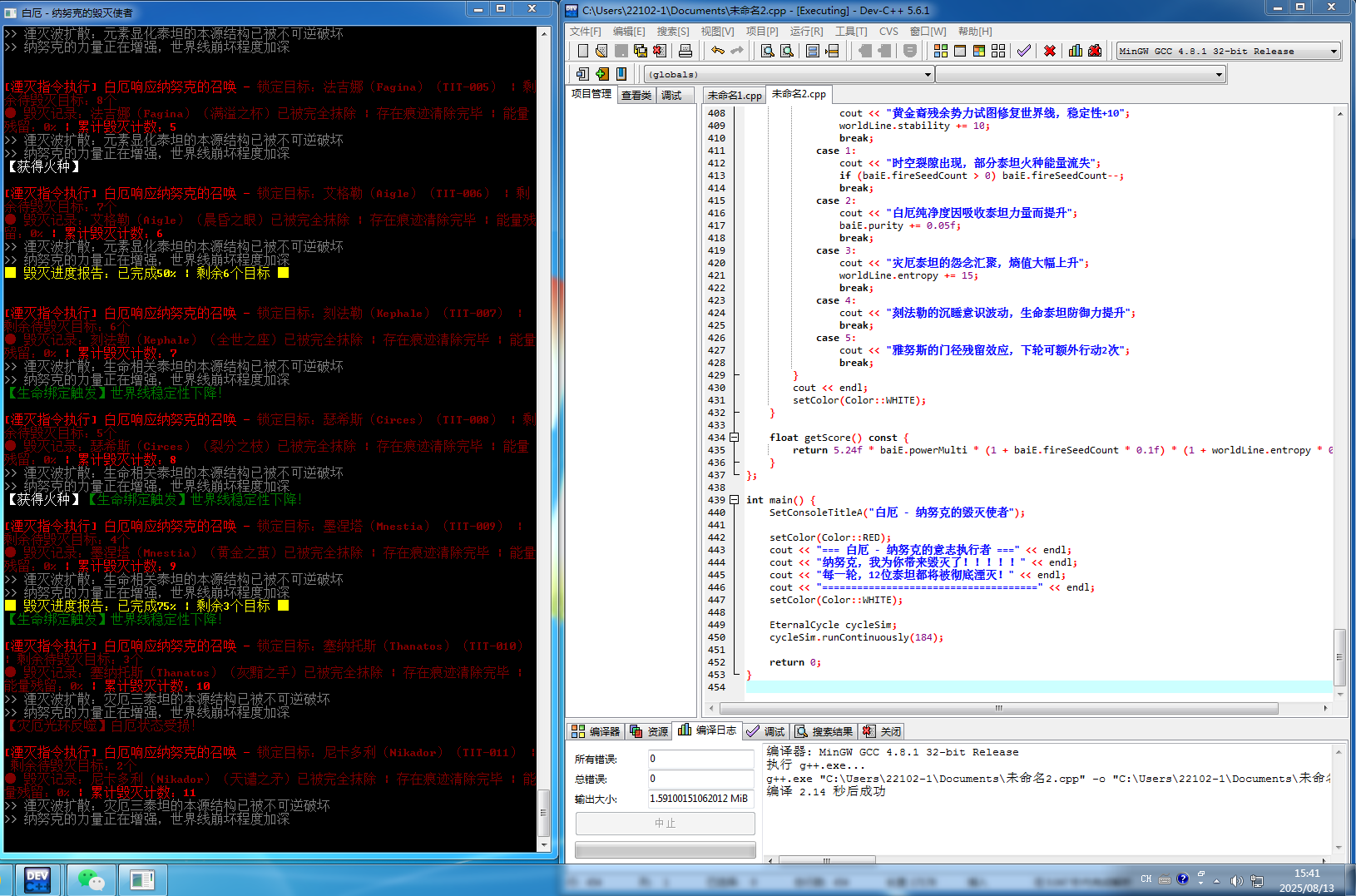Undo the last edit with the toolbar arrow

718,51
